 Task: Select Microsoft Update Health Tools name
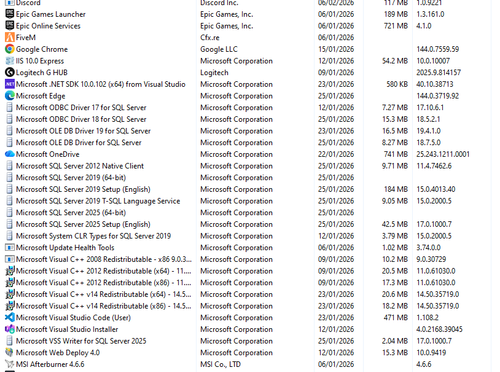[x=65, y=247]
